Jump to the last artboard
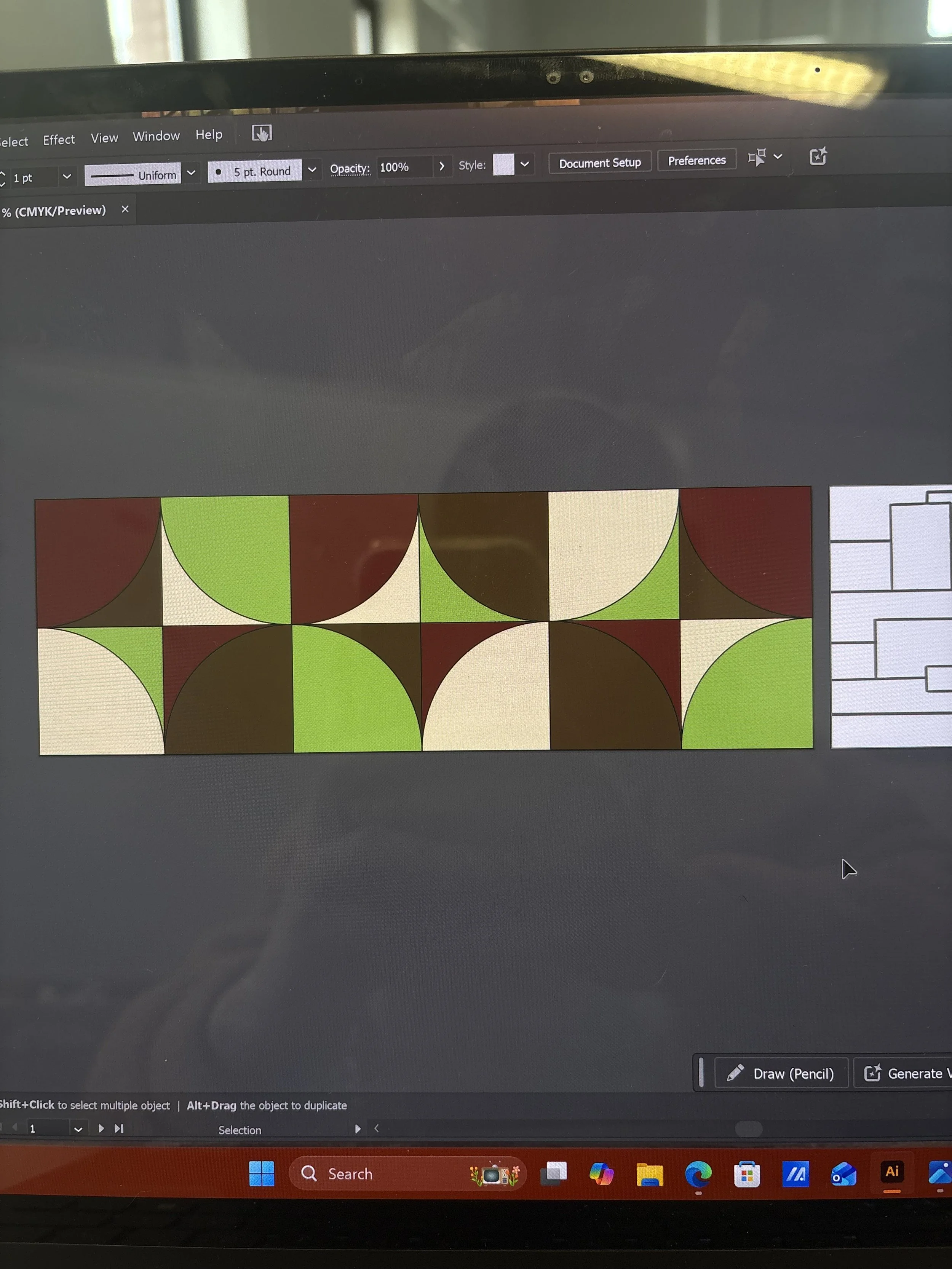The width and height of the screenshot is (952, 1269). tap(119, 1128)
